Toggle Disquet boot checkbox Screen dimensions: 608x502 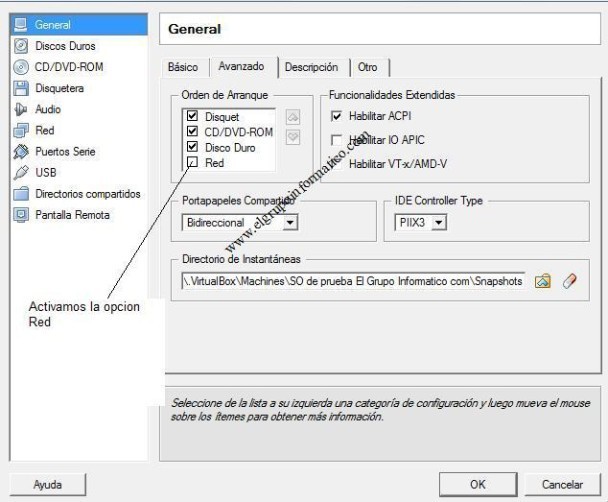click(x=192, y=116)
